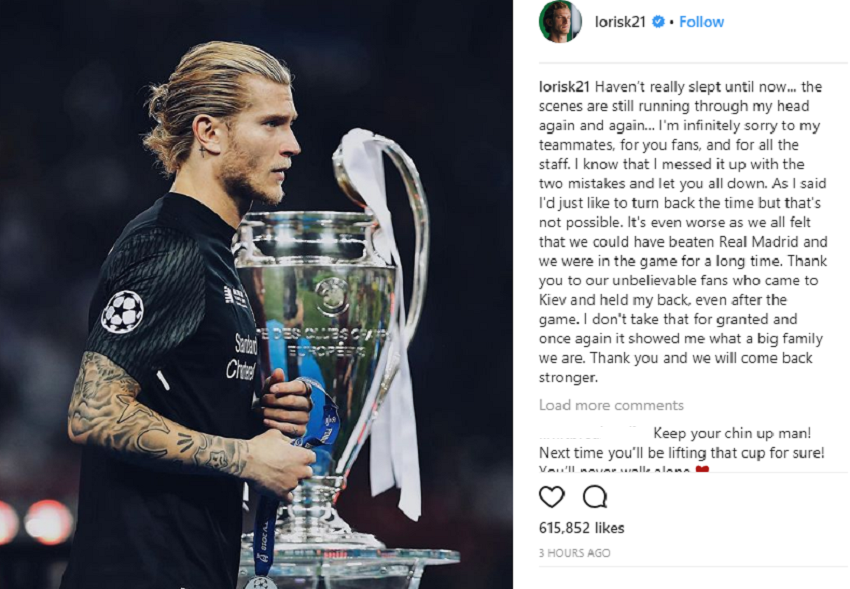Click the 'Keep your chin up man!' comment

click(732, 433)
